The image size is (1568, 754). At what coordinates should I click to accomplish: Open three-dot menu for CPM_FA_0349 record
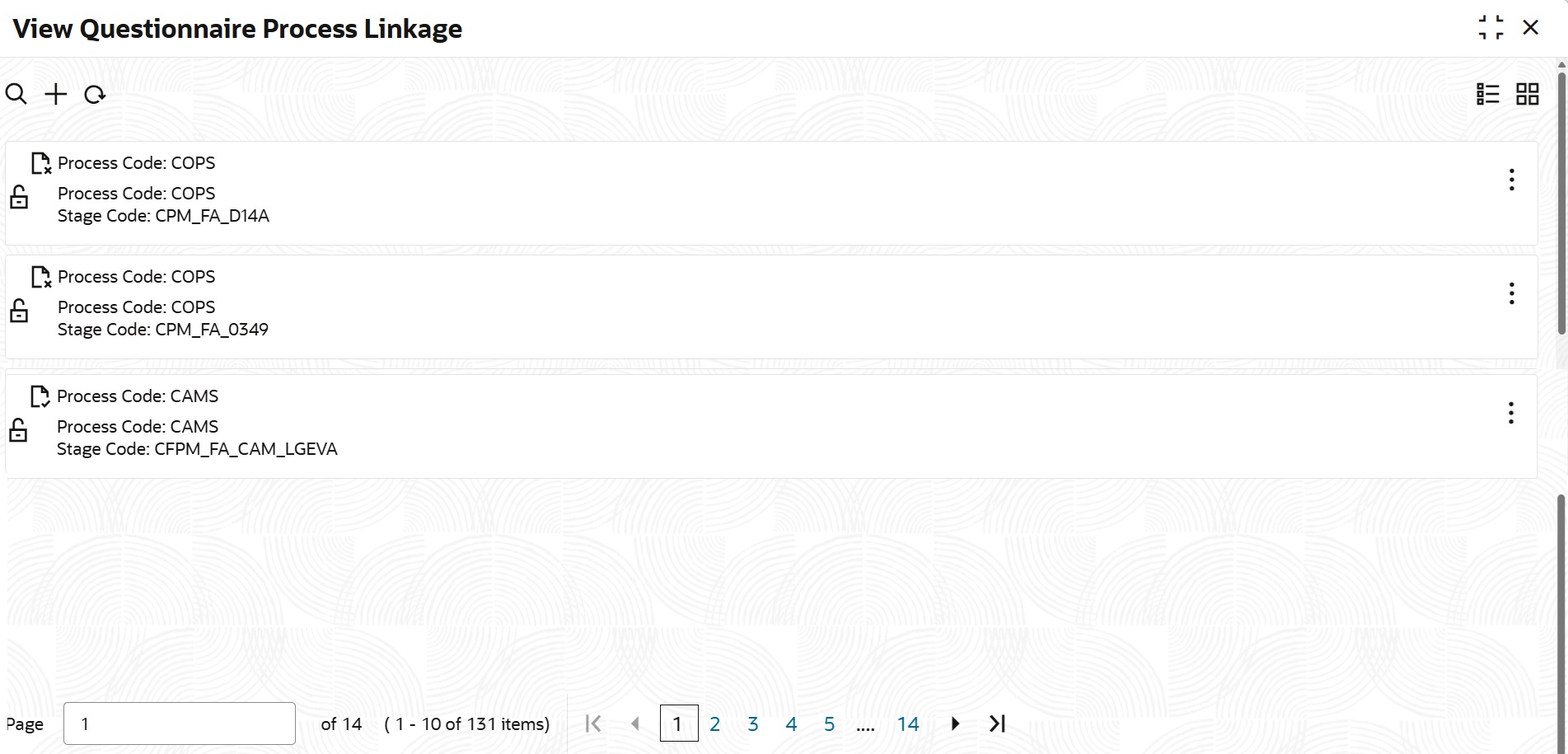coord(1511,293)
